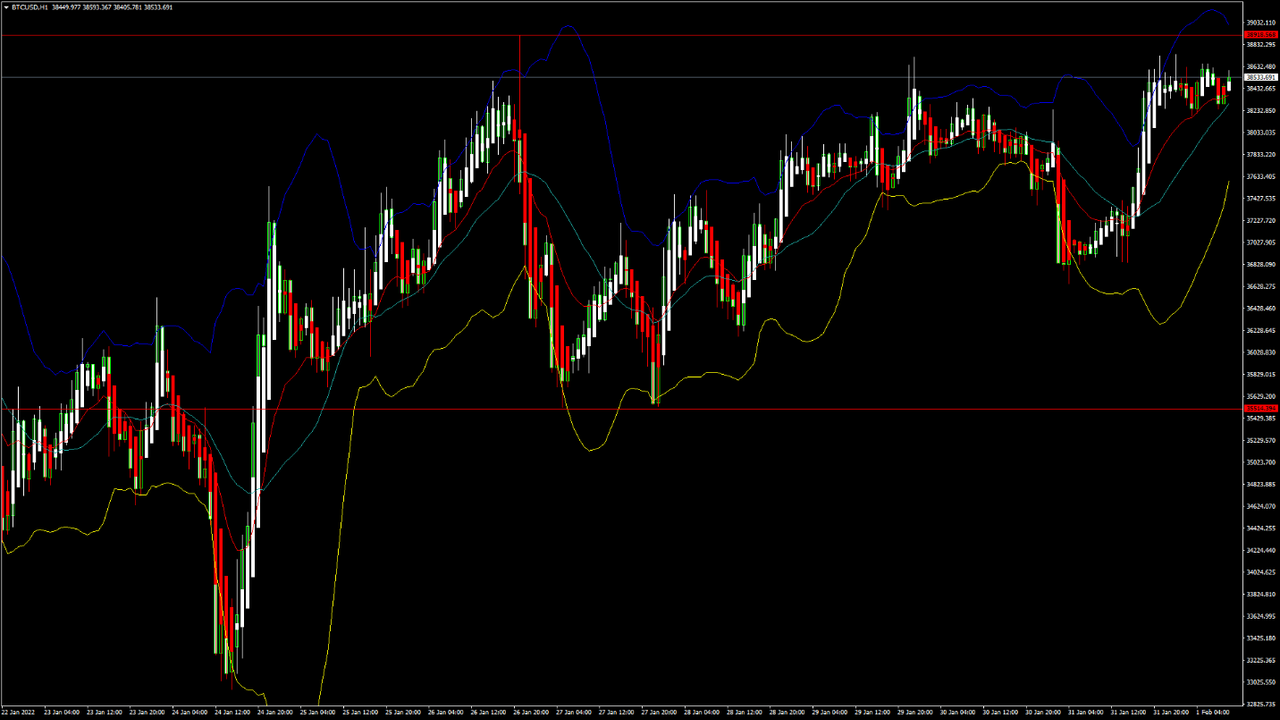Click the 22 Jan 2022 date label
Viewport: 1280px width, 720px height.
pos(19,713)
